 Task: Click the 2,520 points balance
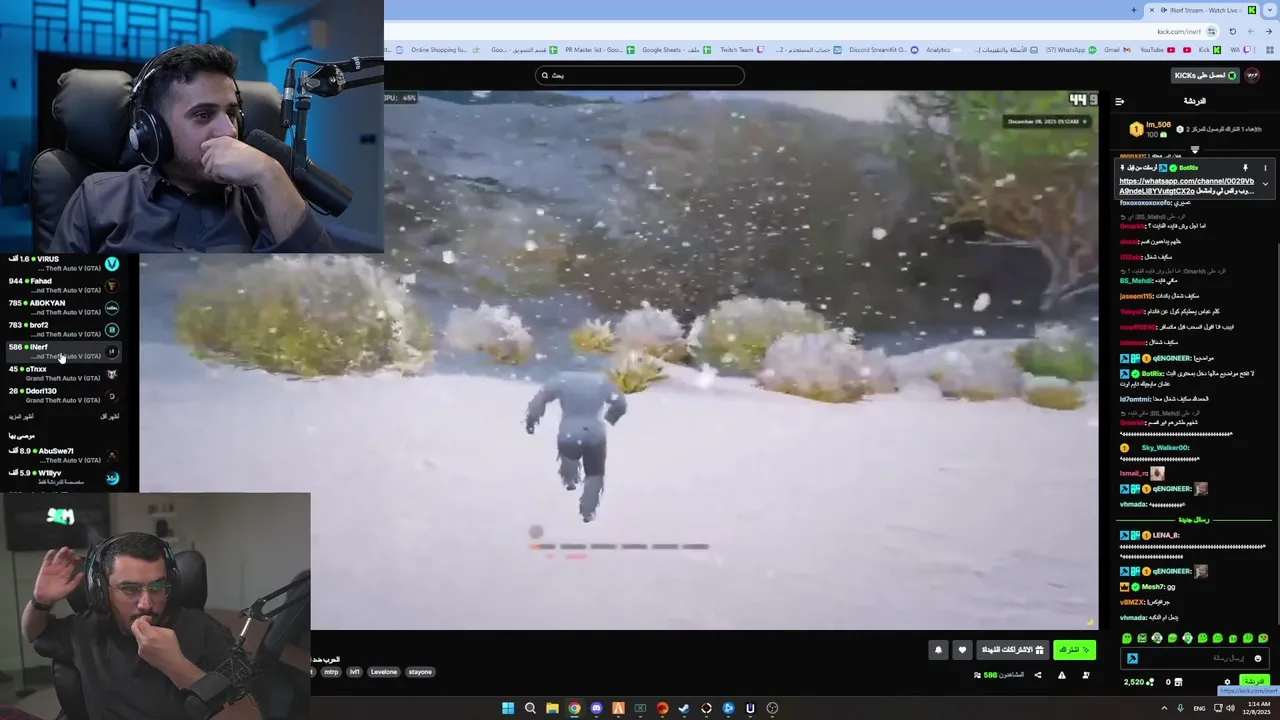(x=1138, y=682)
